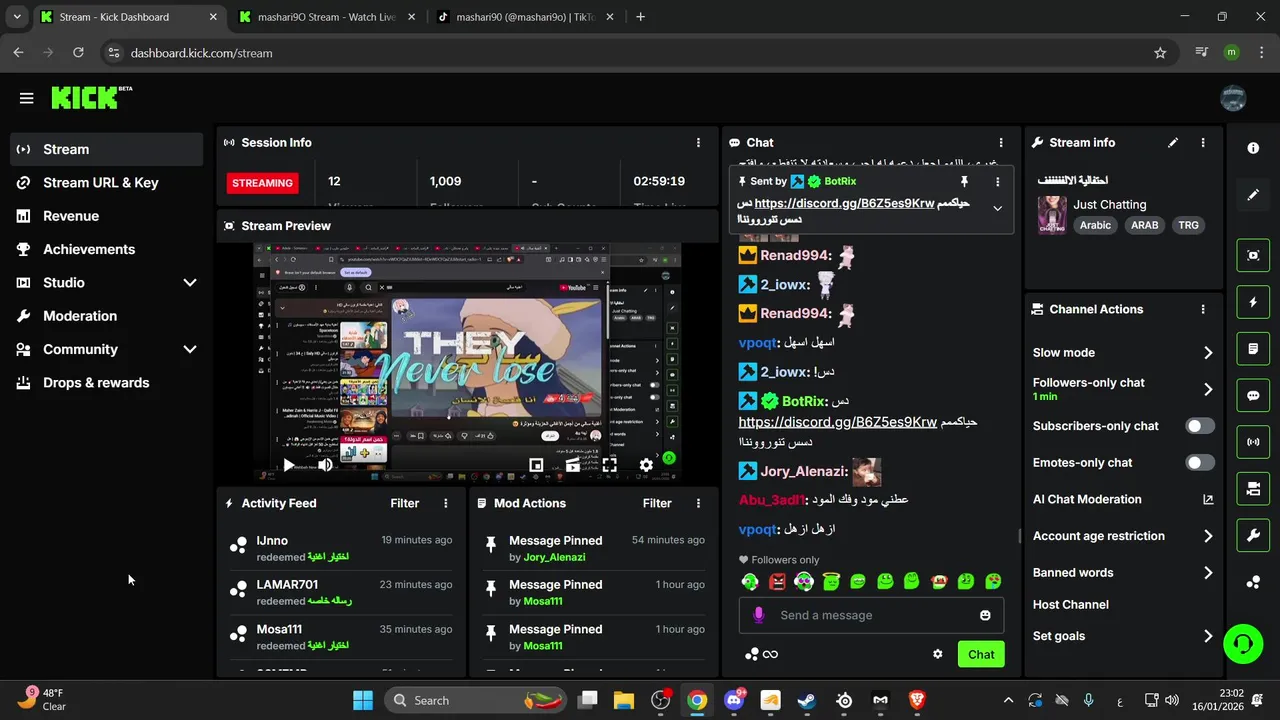Open the green support headset button
This screenshot has width=1280, height=720.
click(1243, 643)
